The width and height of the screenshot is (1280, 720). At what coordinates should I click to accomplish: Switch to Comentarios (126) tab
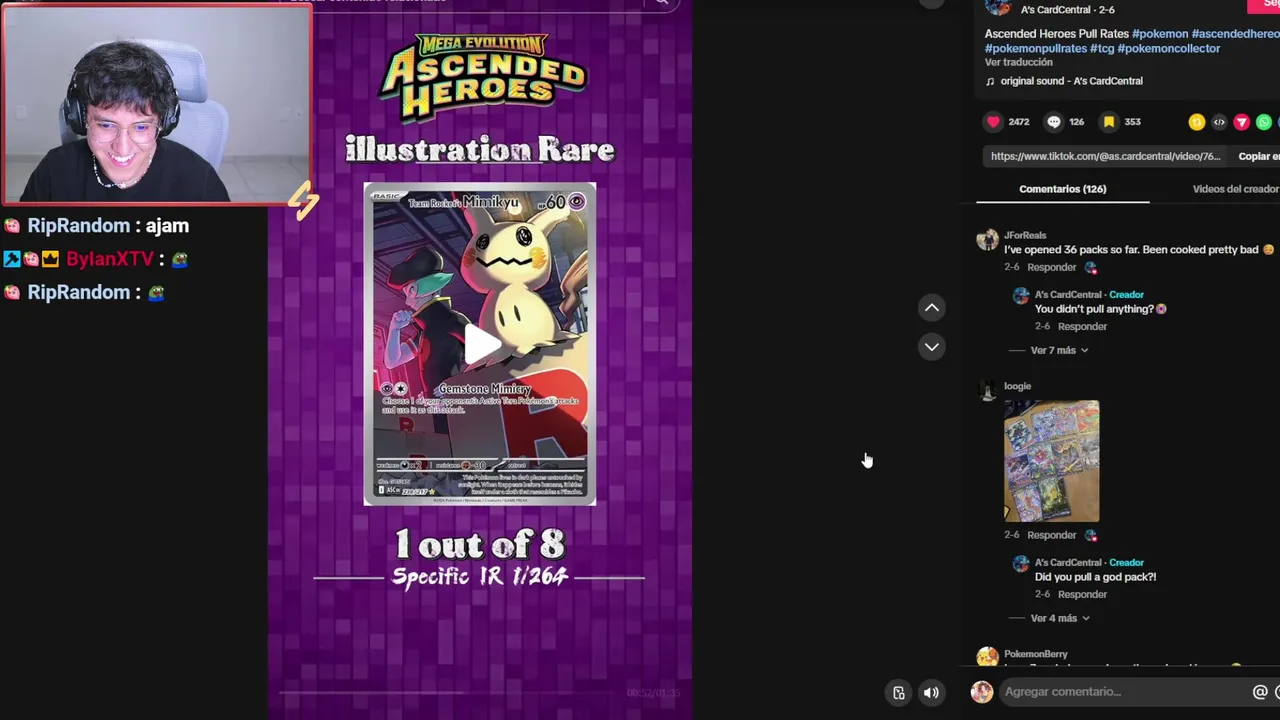tap(1062, 189)
